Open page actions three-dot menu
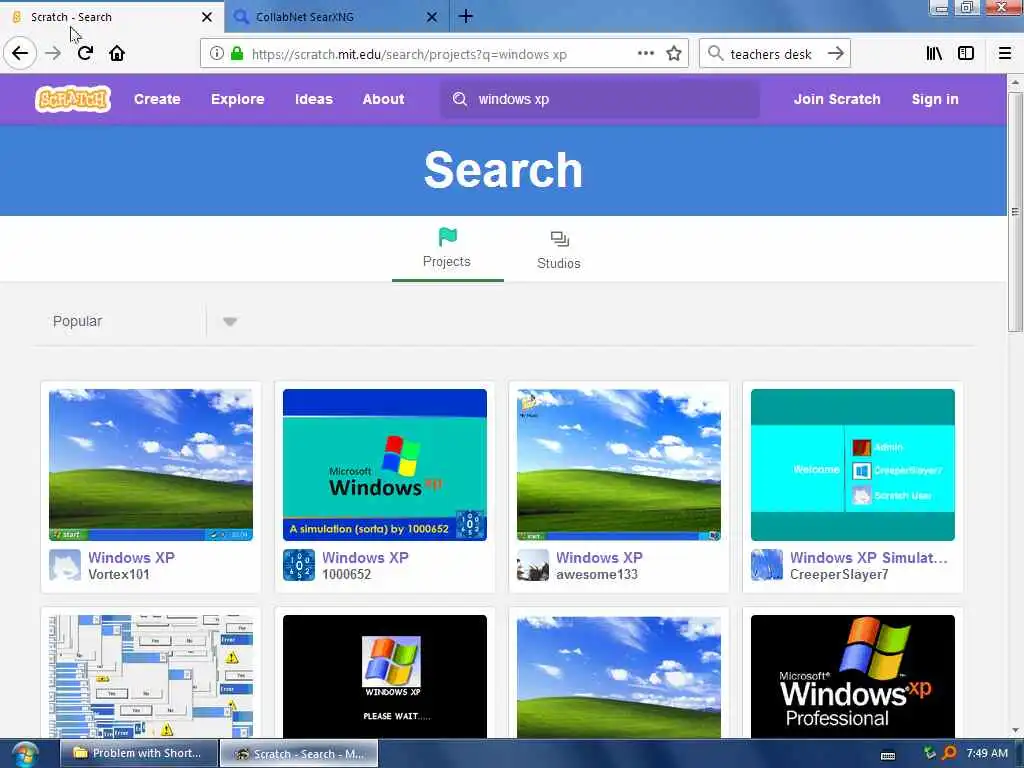This screenshot has height=768, width=1024. tap(645, 54)
